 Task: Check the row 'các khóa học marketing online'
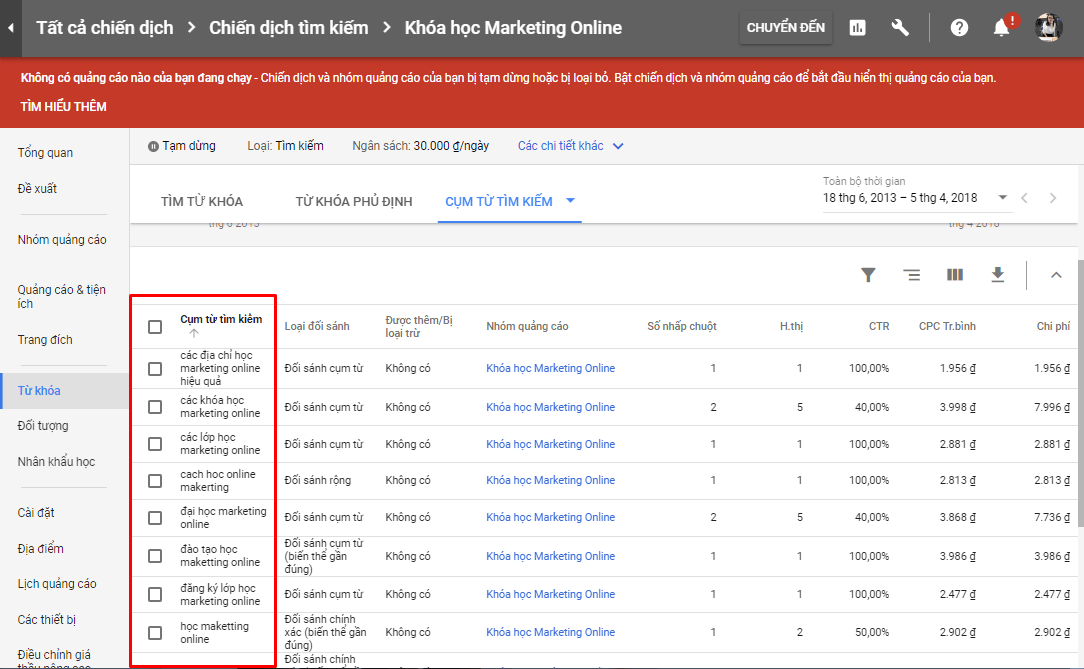154,406
